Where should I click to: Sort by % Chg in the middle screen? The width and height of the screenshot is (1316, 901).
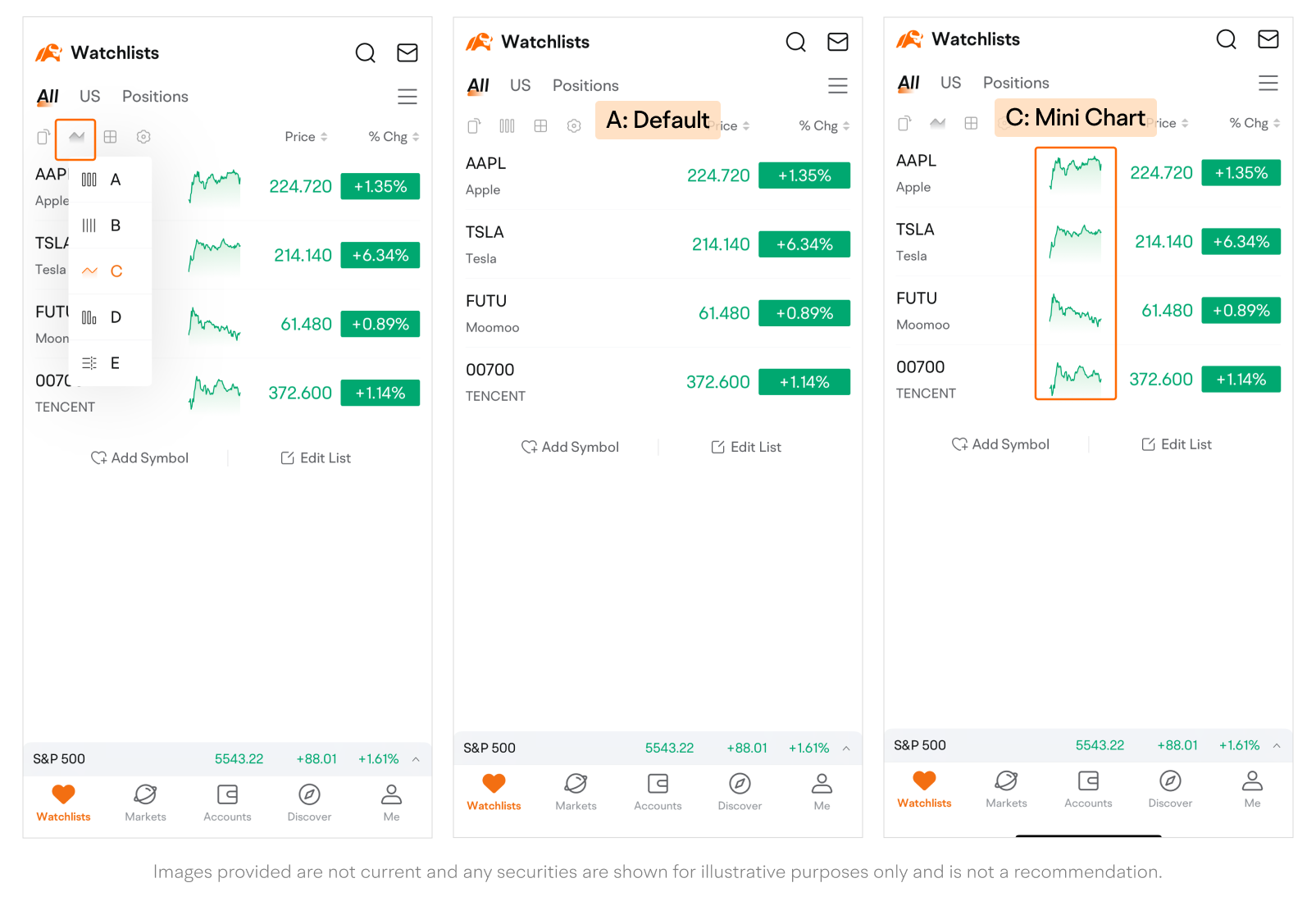pyautogui.click(x=823, y=126)
